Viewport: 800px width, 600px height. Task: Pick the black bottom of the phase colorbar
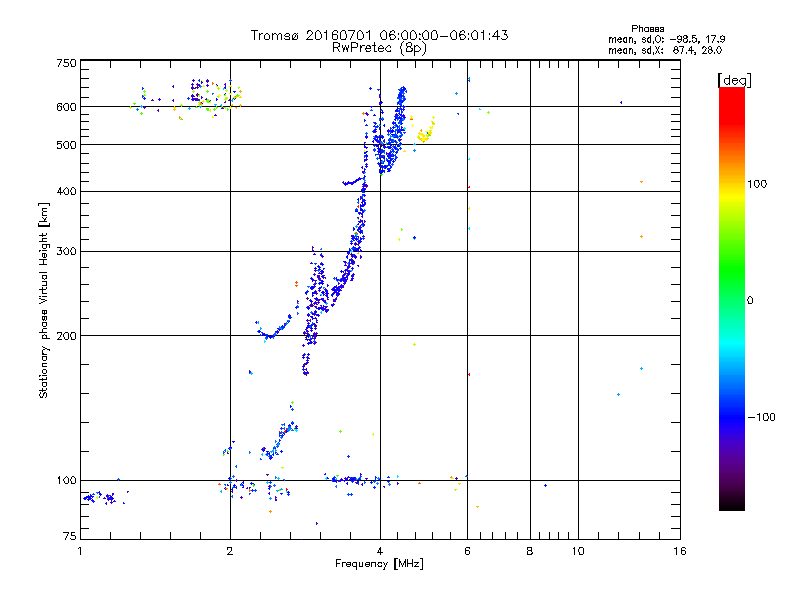pyautogui.click(x=732, y=503)
